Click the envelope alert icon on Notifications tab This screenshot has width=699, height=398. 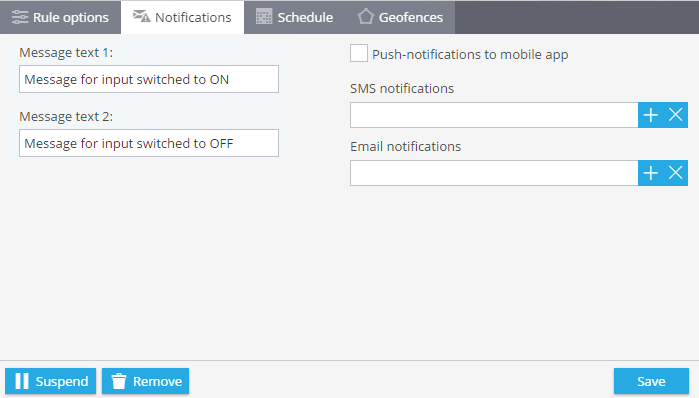(141, 16)
